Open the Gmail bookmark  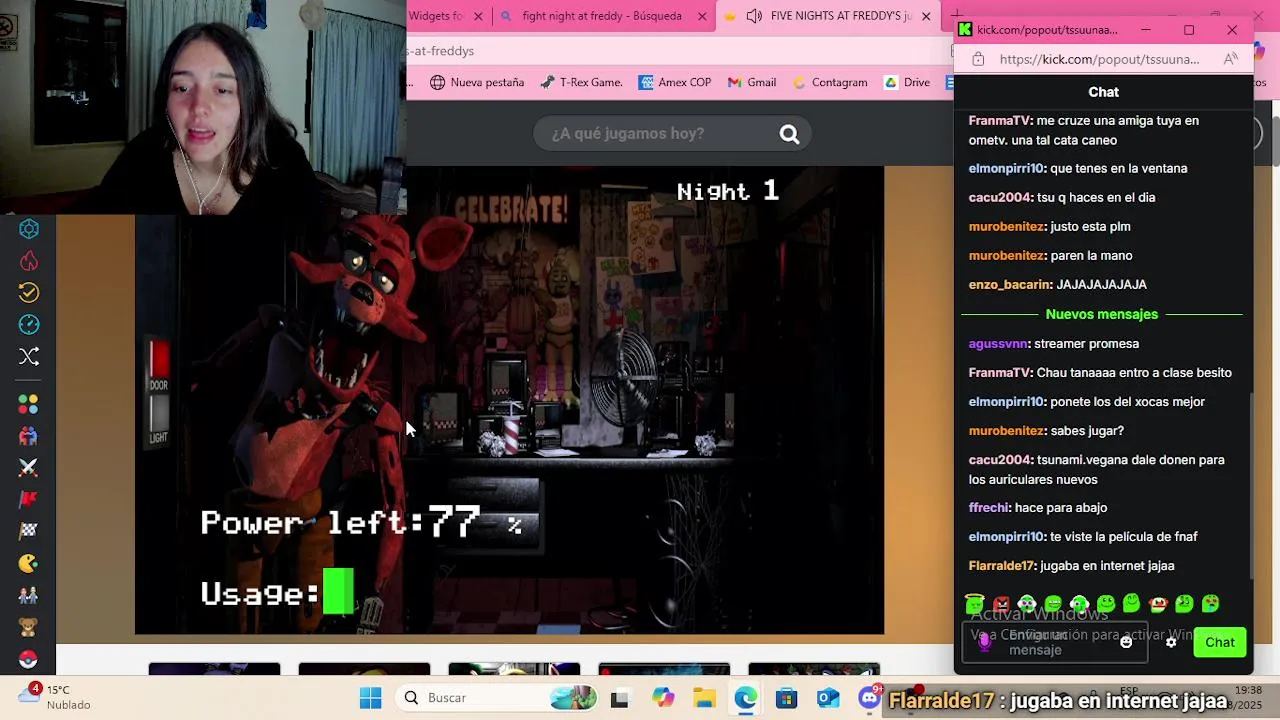(x=752, y=83)
